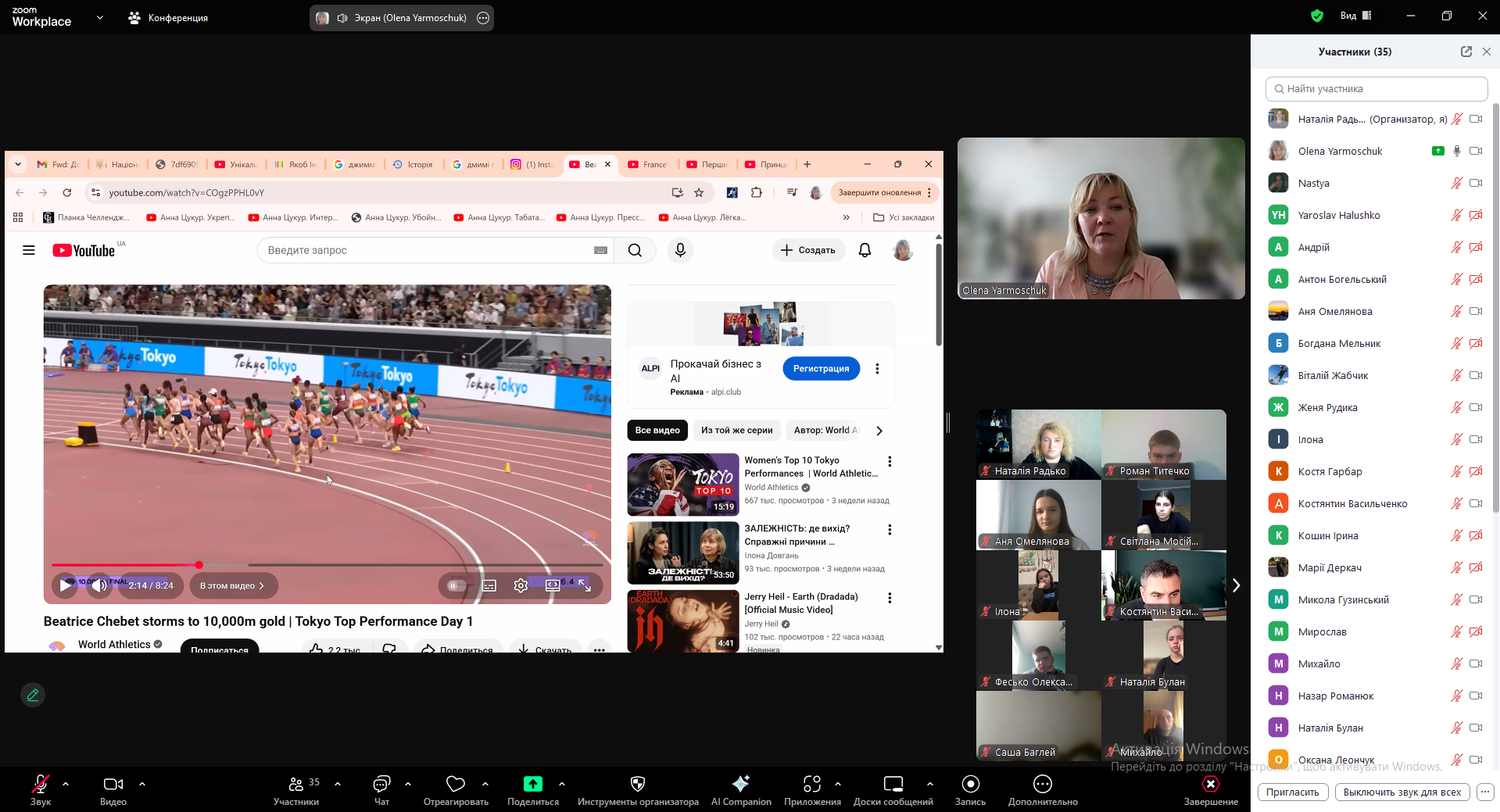Click the 'Выключить звук для всех' button
1500x812 pixels.
tap(1402, 792)
